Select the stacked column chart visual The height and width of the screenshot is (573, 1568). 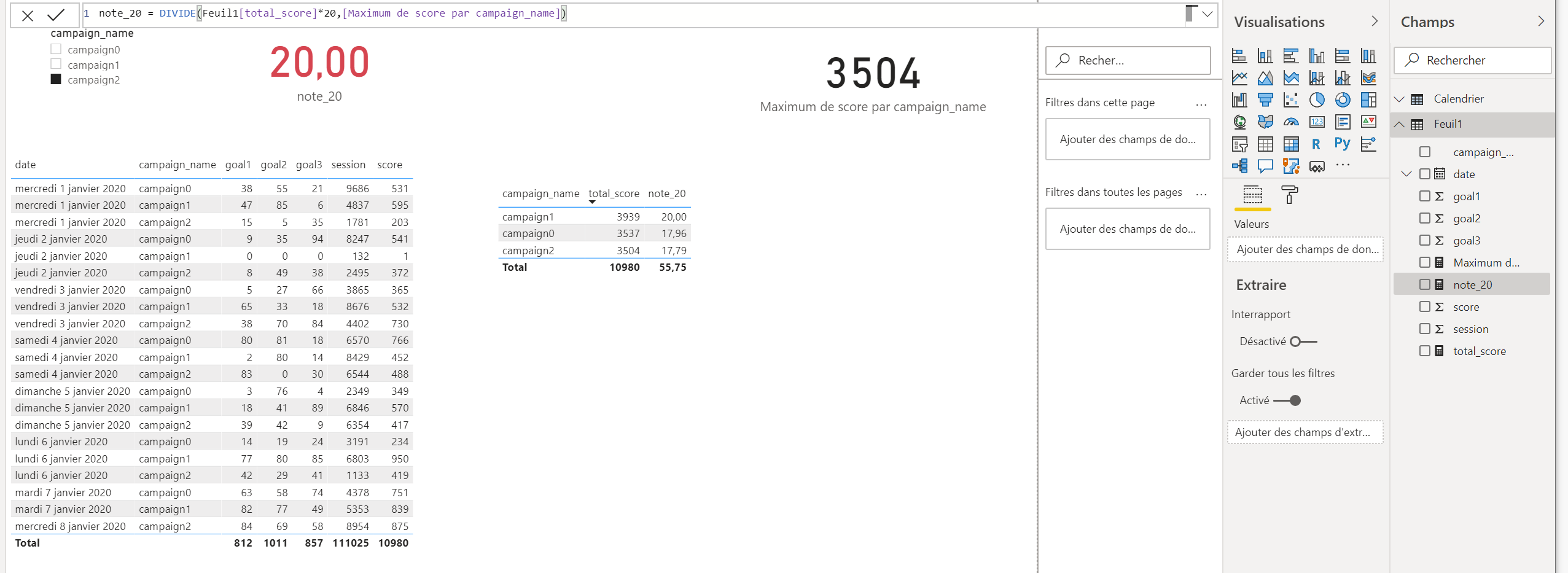(1265, 56)
